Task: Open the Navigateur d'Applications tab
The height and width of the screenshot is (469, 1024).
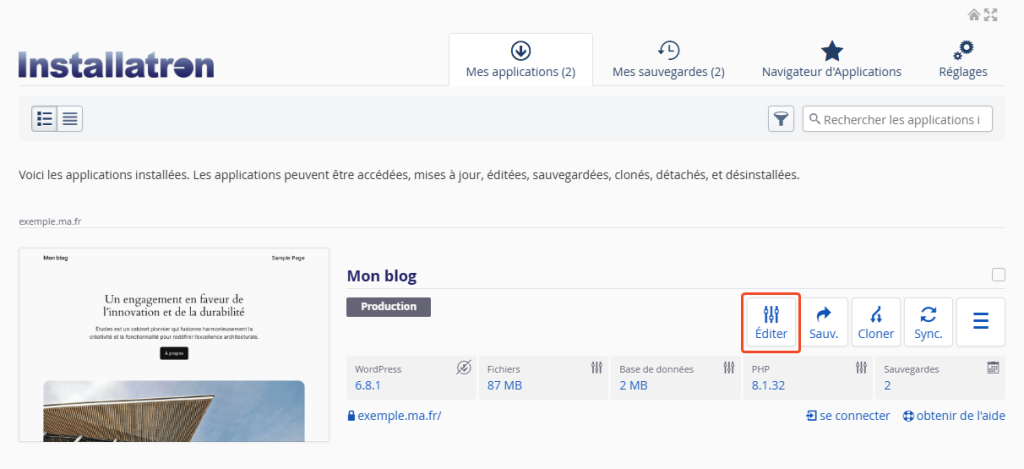Action: tap(831, 60)
